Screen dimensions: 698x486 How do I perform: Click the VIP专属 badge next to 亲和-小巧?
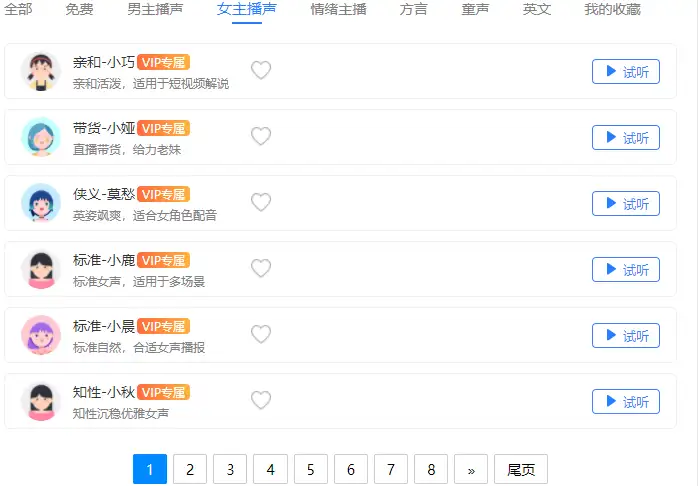pos(163,62)
